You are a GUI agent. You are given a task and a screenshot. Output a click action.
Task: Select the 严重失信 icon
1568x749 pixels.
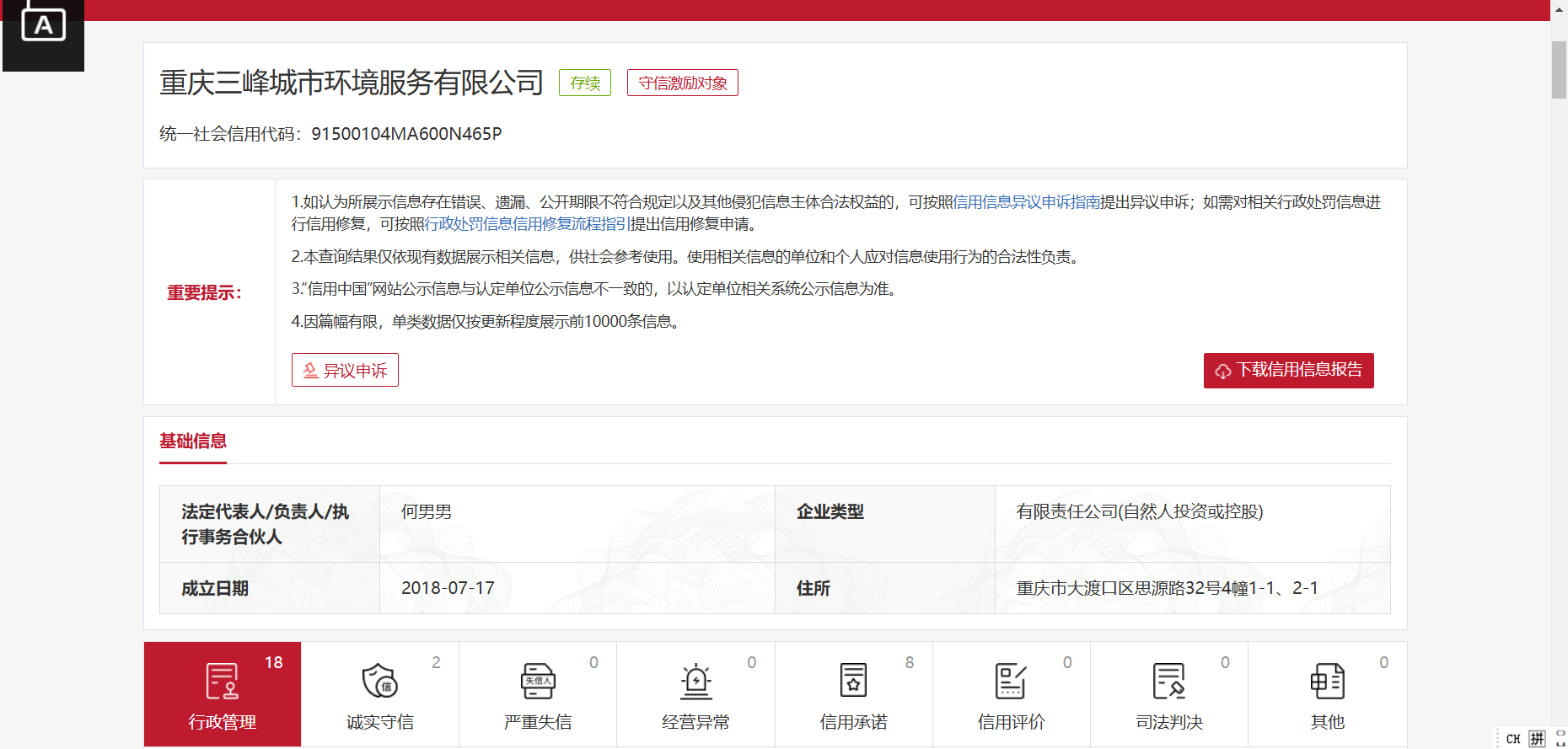pyautogui.click(x=537, y=682)
